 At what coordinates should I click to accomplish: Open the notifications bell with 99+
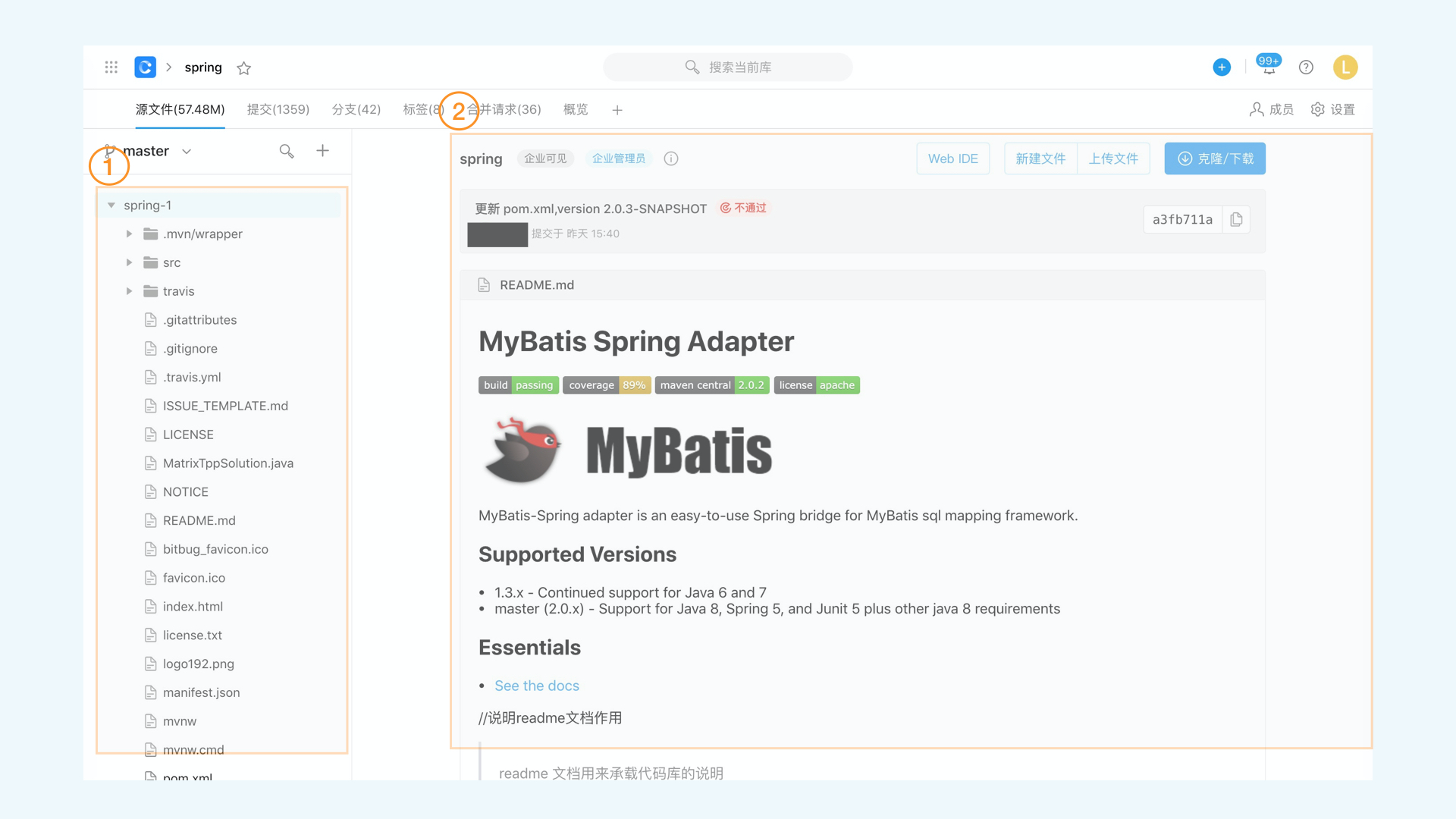click(x=1269, y=66)
